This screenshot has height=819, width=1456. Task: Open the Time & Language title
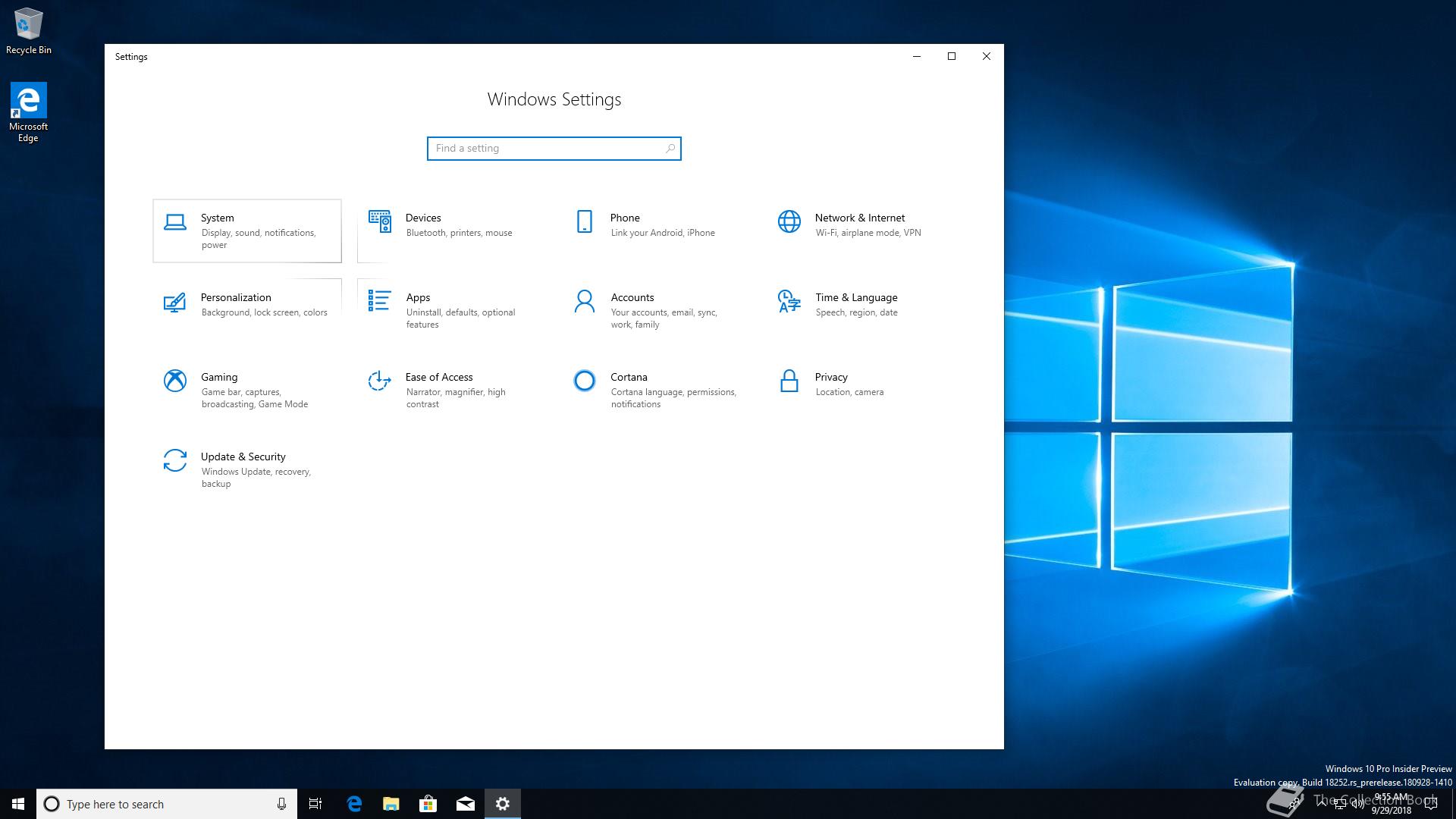(x=856, y=297)
